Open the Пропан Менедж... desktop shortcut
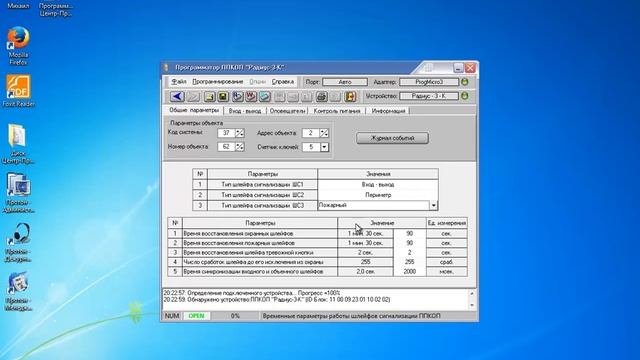Image resolution: width=640 pixels, height=360 pixels. click(x=18, y=291)
